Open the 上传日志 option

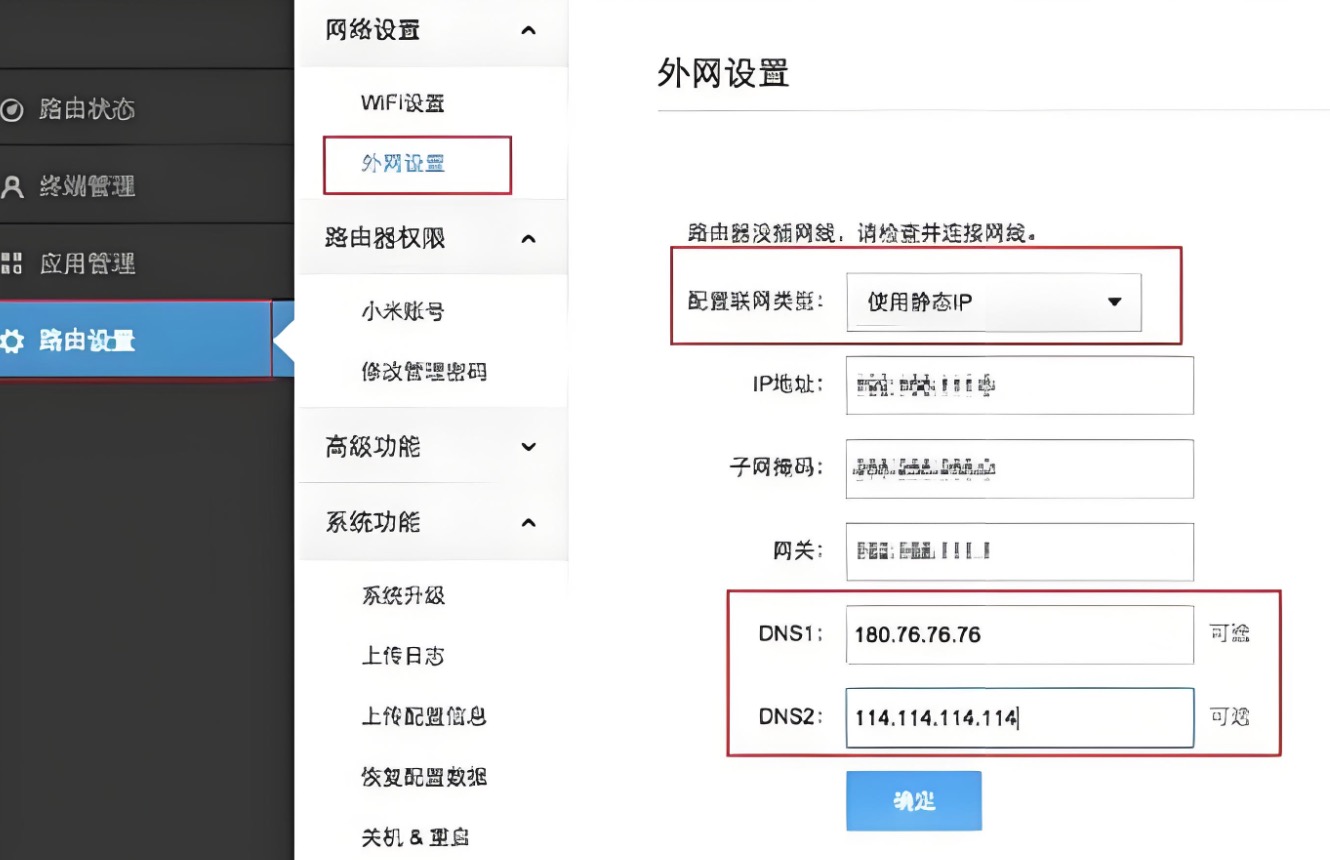click(402, 656)
